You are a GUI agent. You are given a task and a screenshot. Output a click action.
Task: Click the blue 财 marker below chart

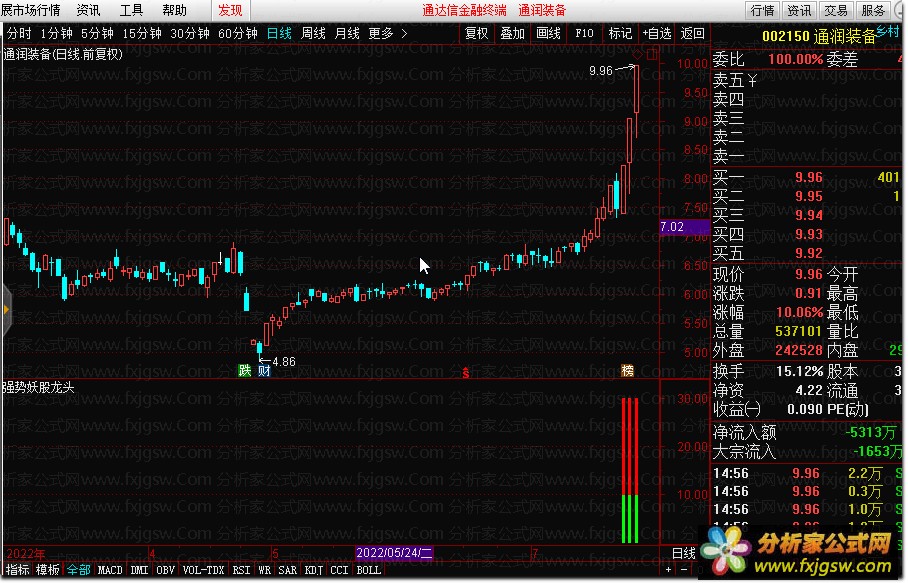[264, 371]
